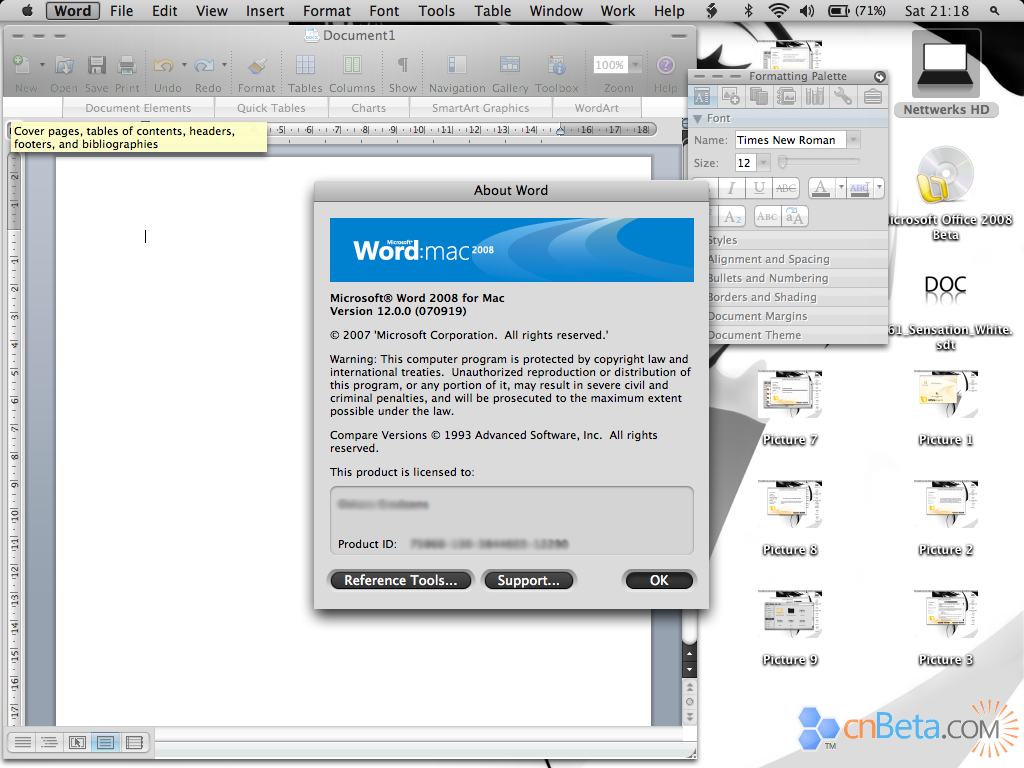Screen dimensions: 1024x768
Task: Open the Undo history dropdown arrow
Action: [184, 65]
